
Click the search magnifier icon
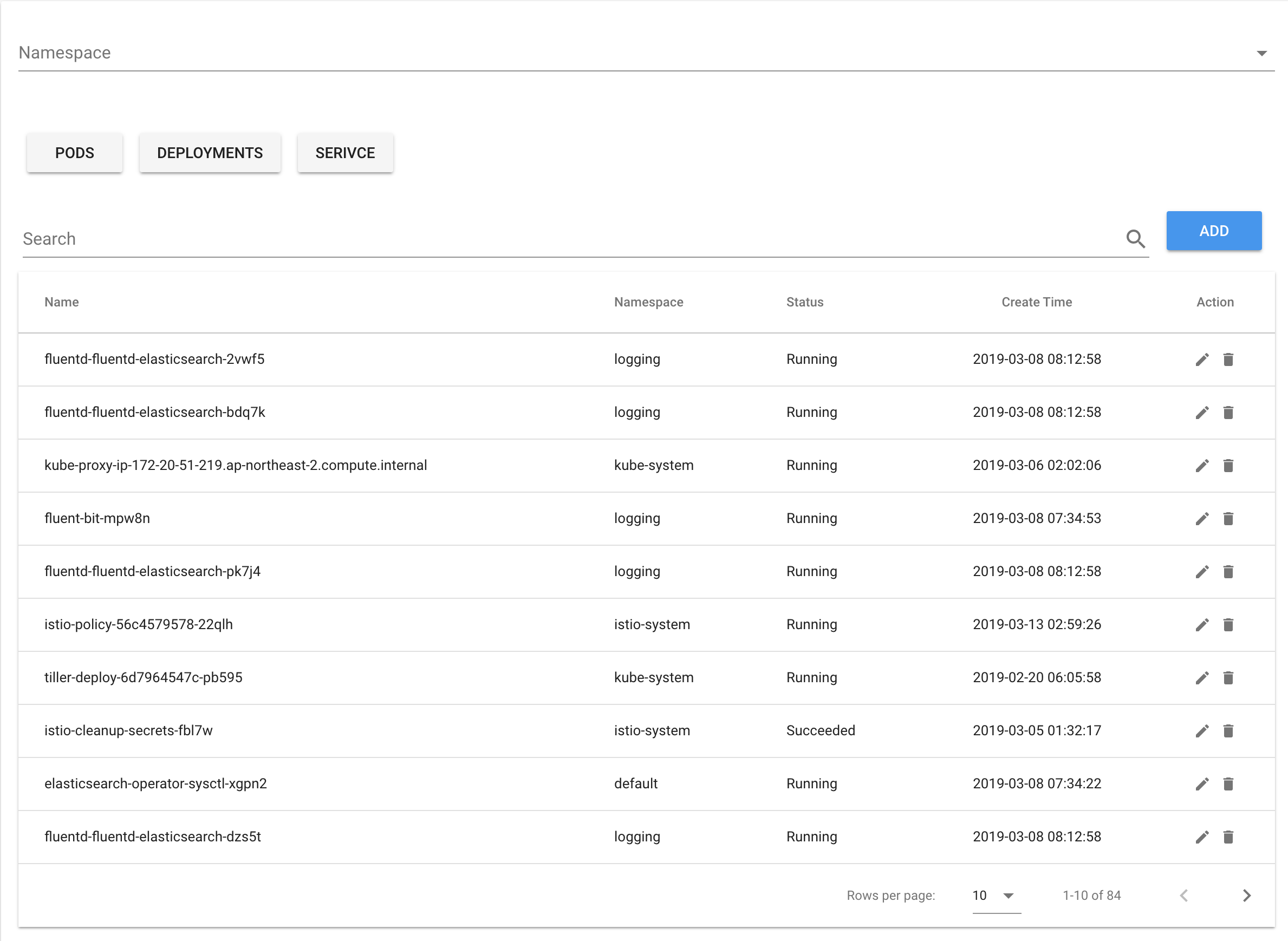tap(1136, 239)
